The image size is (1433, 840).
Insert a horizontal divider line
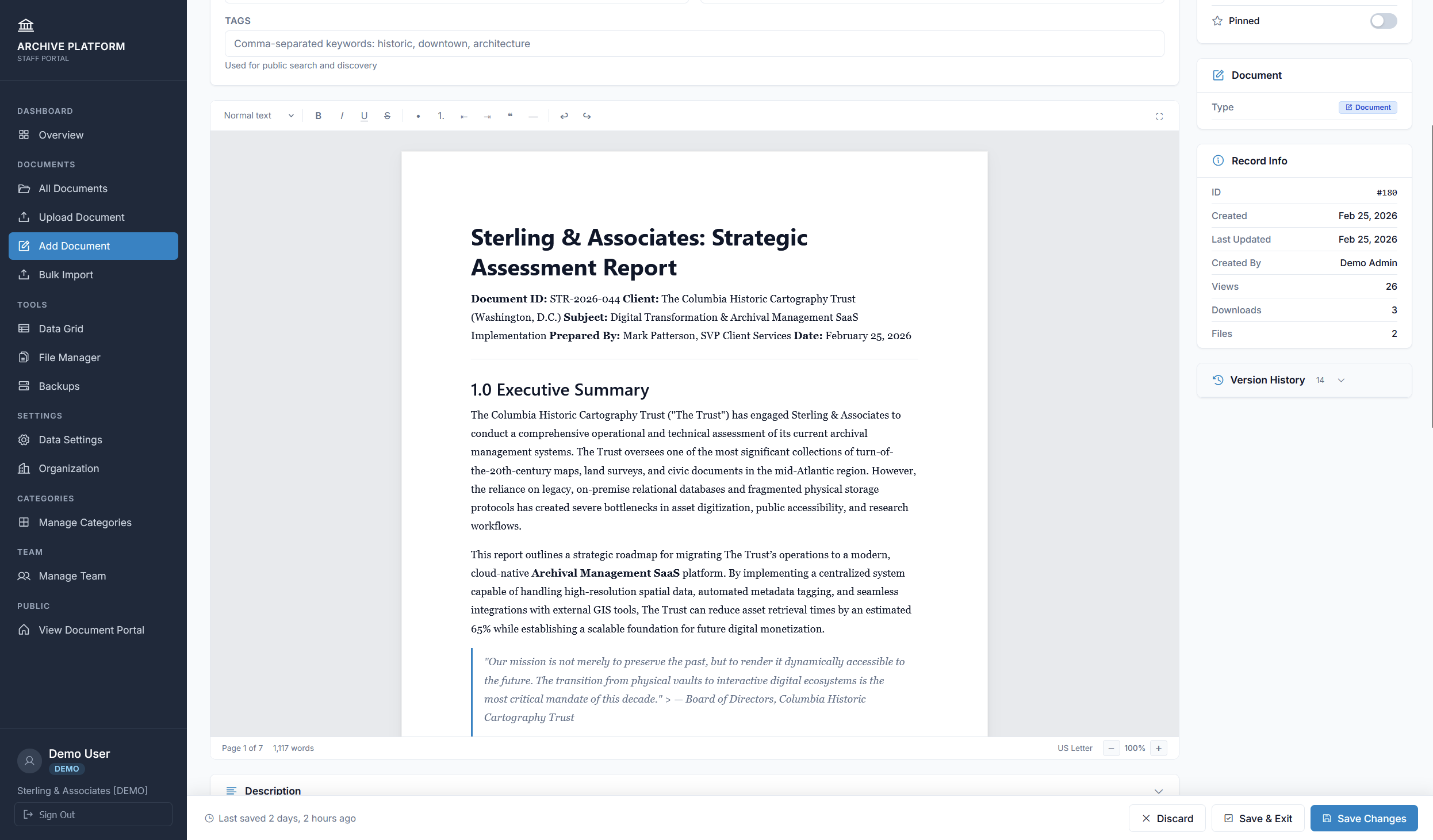click(x=533, y=116)
